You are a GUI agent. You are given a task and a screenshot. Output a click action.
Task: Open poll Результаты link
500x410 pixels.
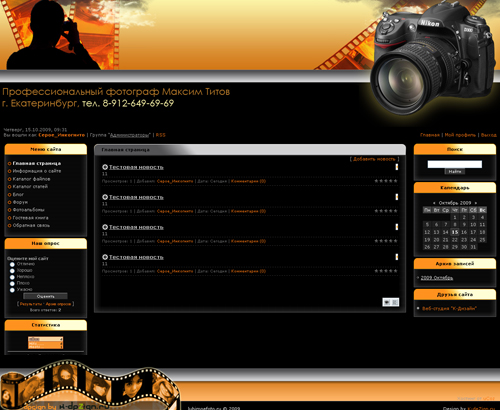pos(31,304)
